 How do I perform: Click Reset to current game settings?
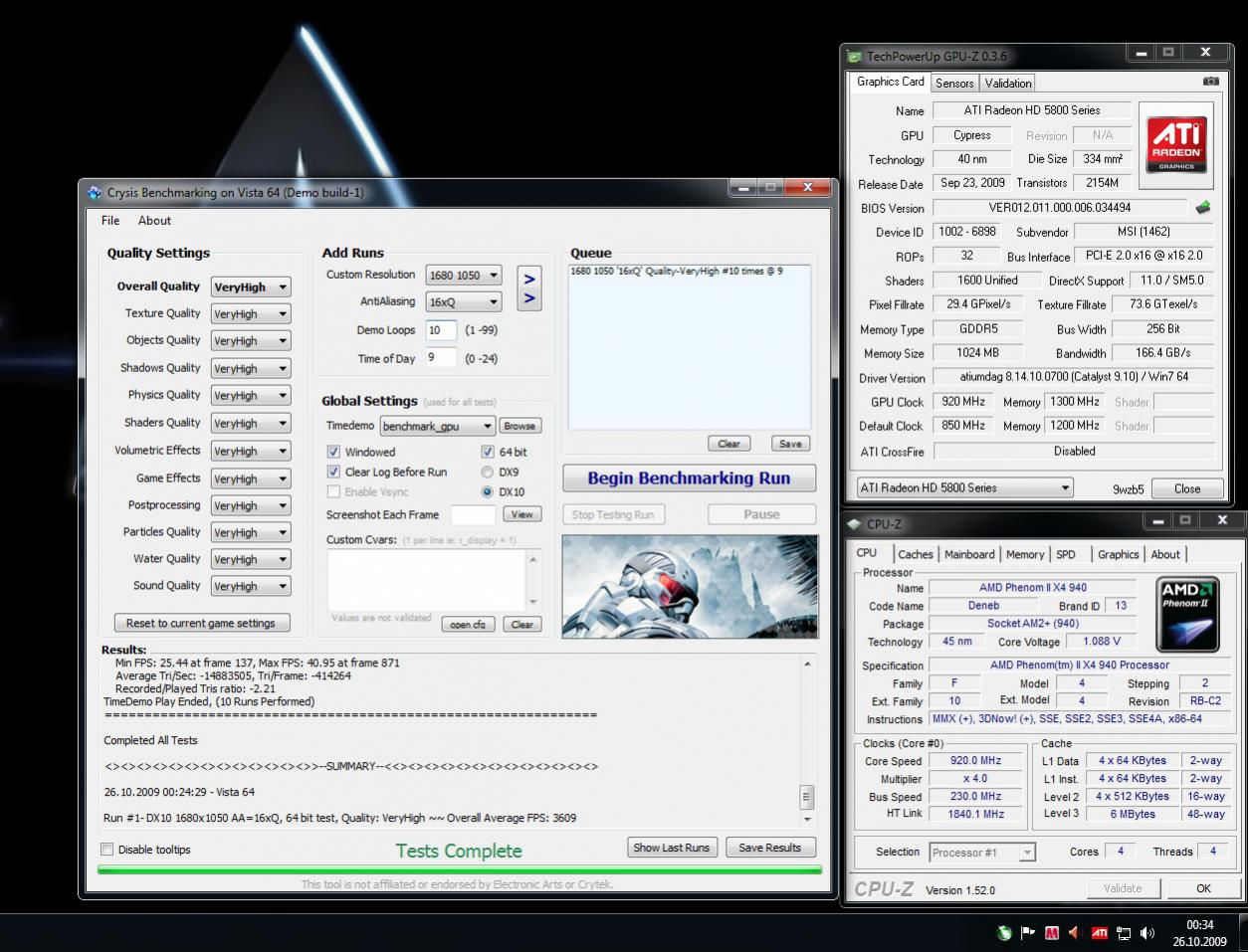click(x=200, y=623)
